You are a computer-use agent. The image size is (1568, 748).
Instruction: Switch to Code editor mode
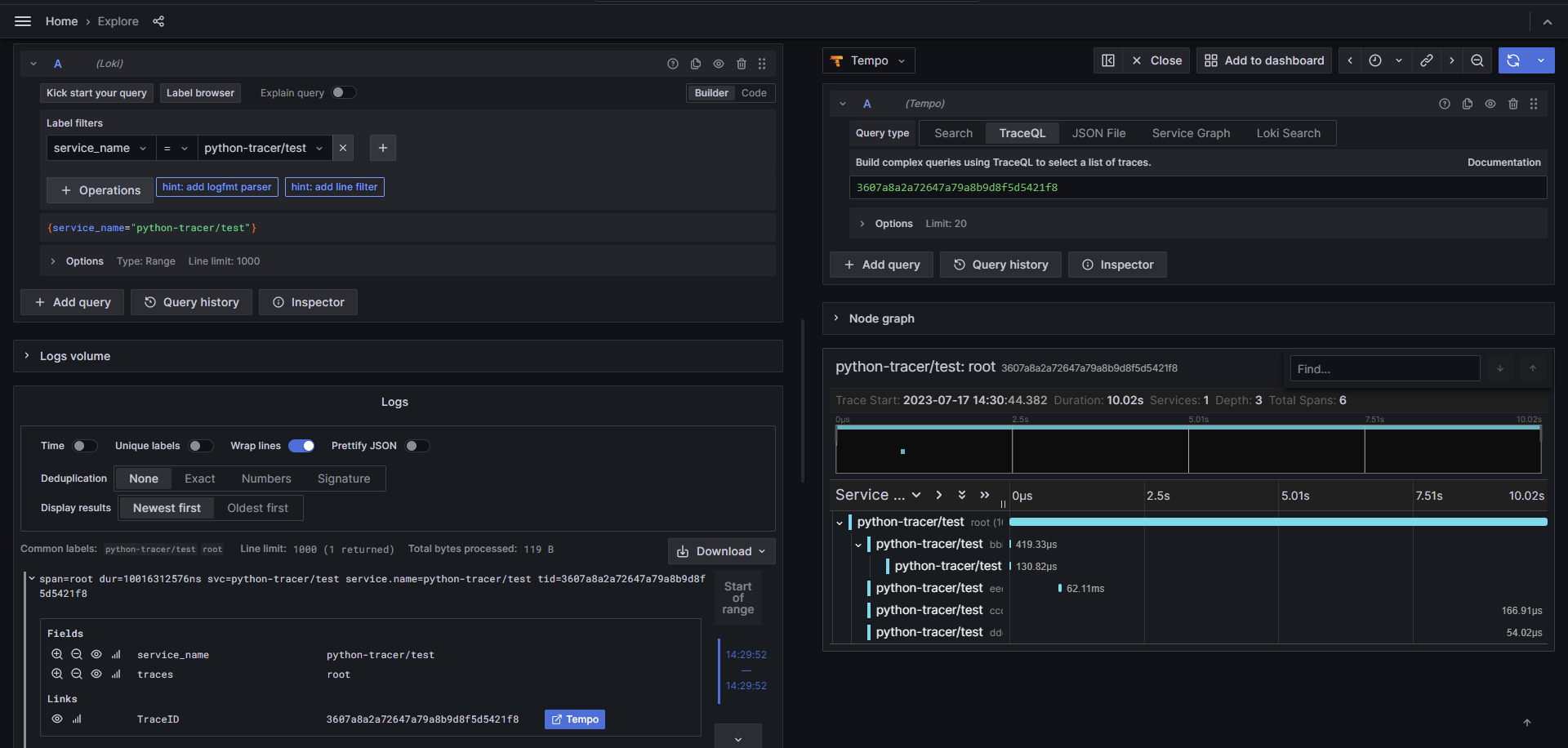point(754,93)
